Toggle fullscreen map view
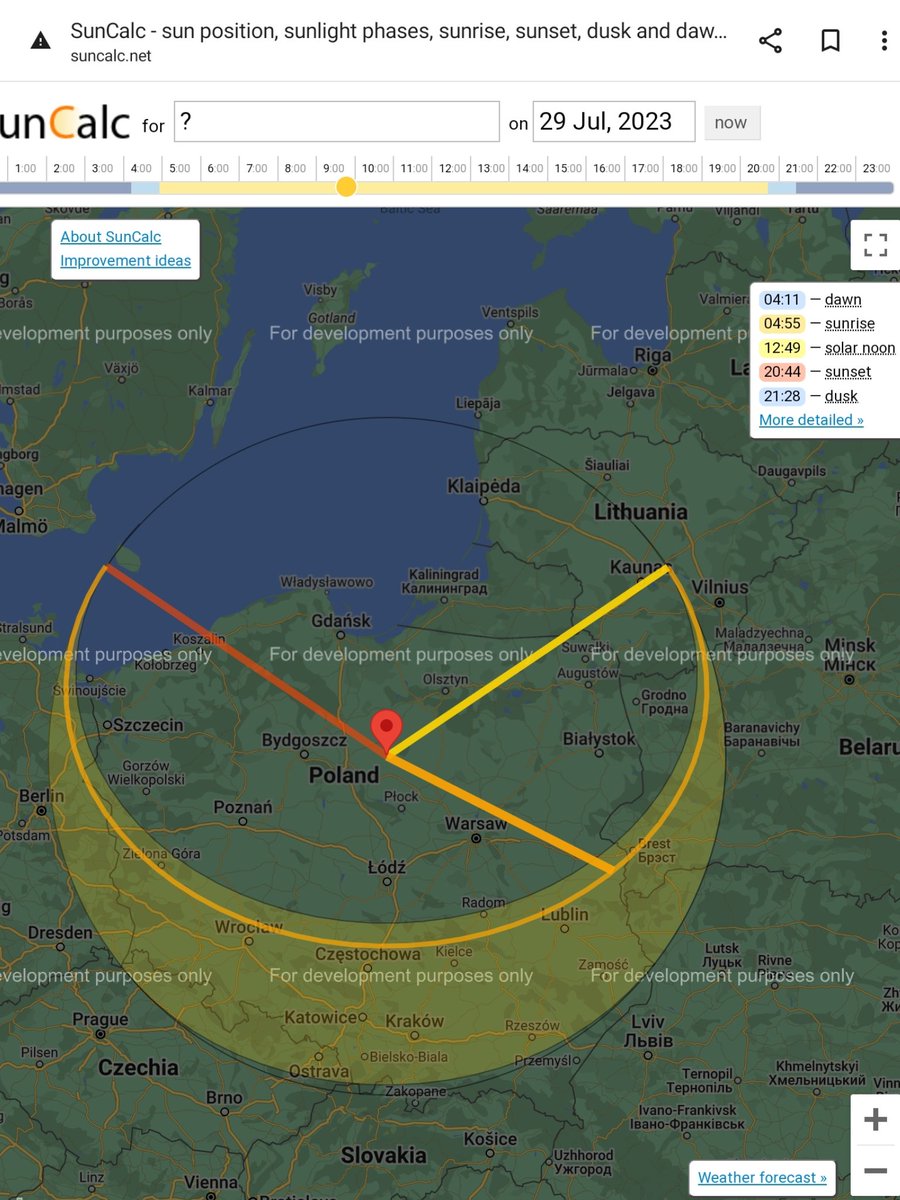900x1200 pixels. pyautogui.click(x=875, y=245)
